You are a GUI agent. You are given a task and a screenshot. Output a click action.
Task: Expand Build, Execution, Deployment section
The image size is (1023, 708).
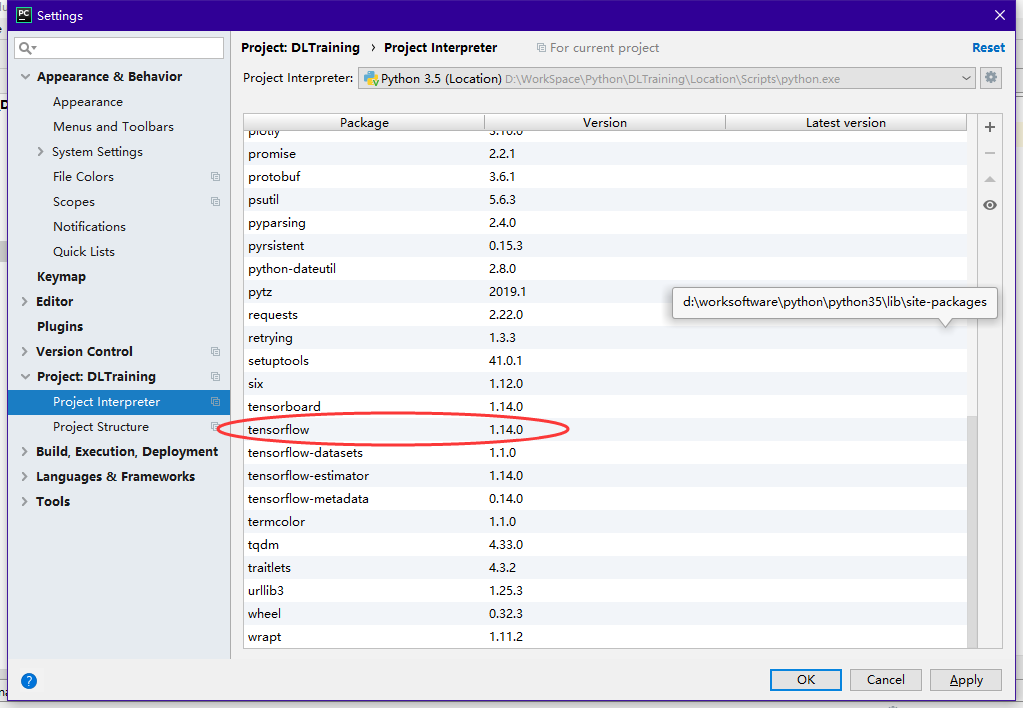(x=25, y=452)
